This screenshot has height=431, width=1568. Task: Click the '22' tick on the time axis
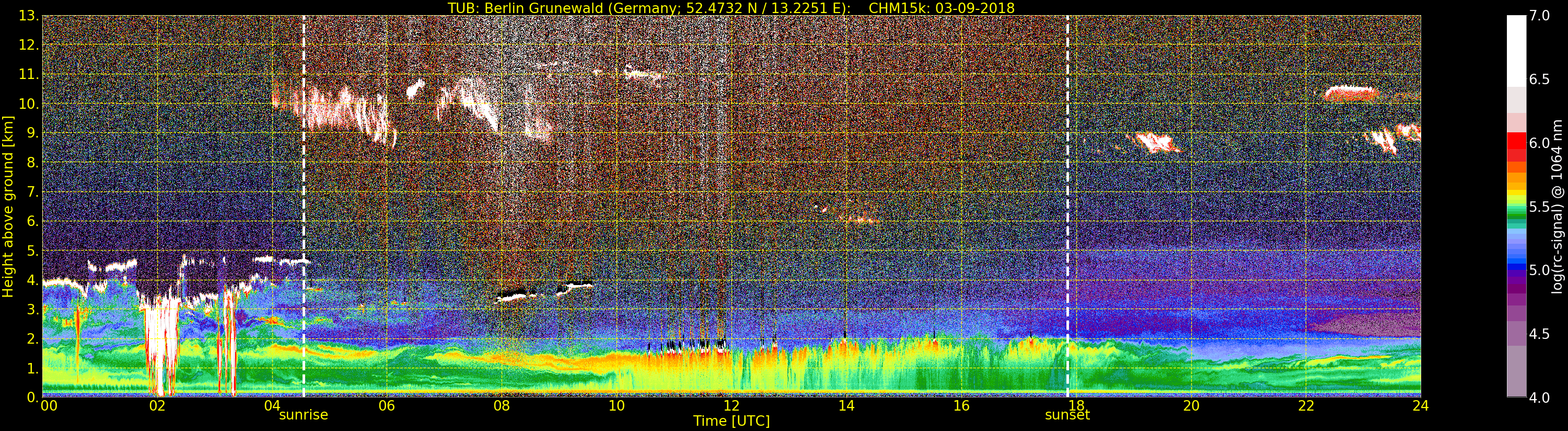(x=1306, y=406)
